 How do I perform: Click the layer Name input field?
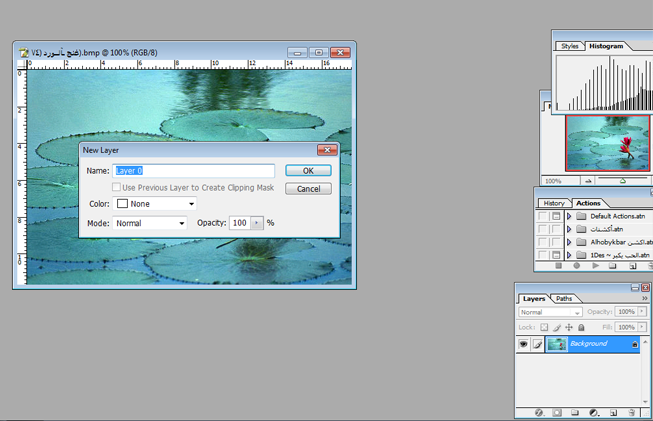tap(193, 171)
